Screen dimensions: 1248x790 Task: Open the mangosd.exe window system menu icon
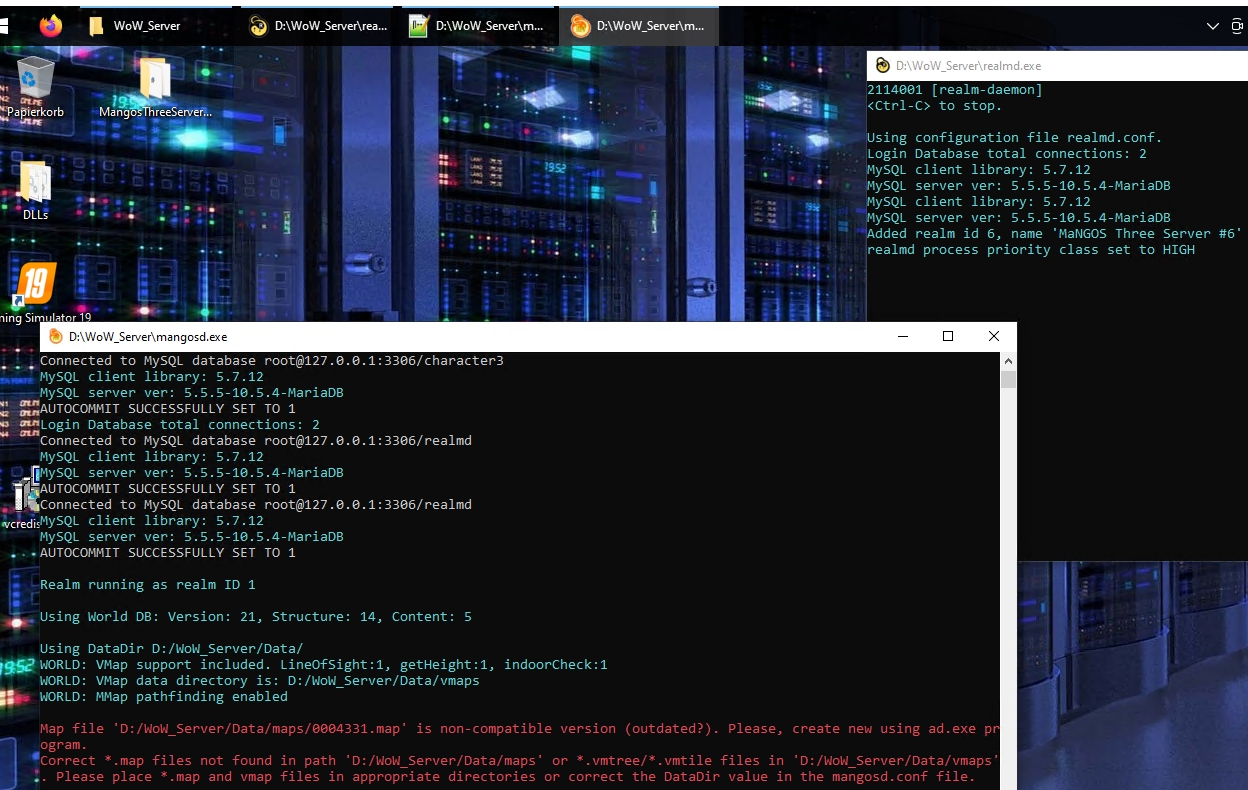(x=56, y=337)
